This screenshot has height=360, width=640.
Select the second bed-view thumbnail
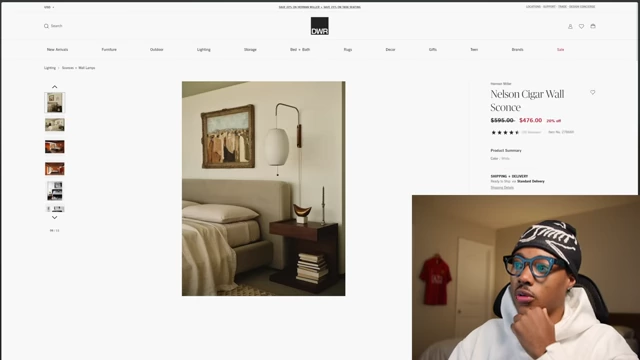pos(55,124)
